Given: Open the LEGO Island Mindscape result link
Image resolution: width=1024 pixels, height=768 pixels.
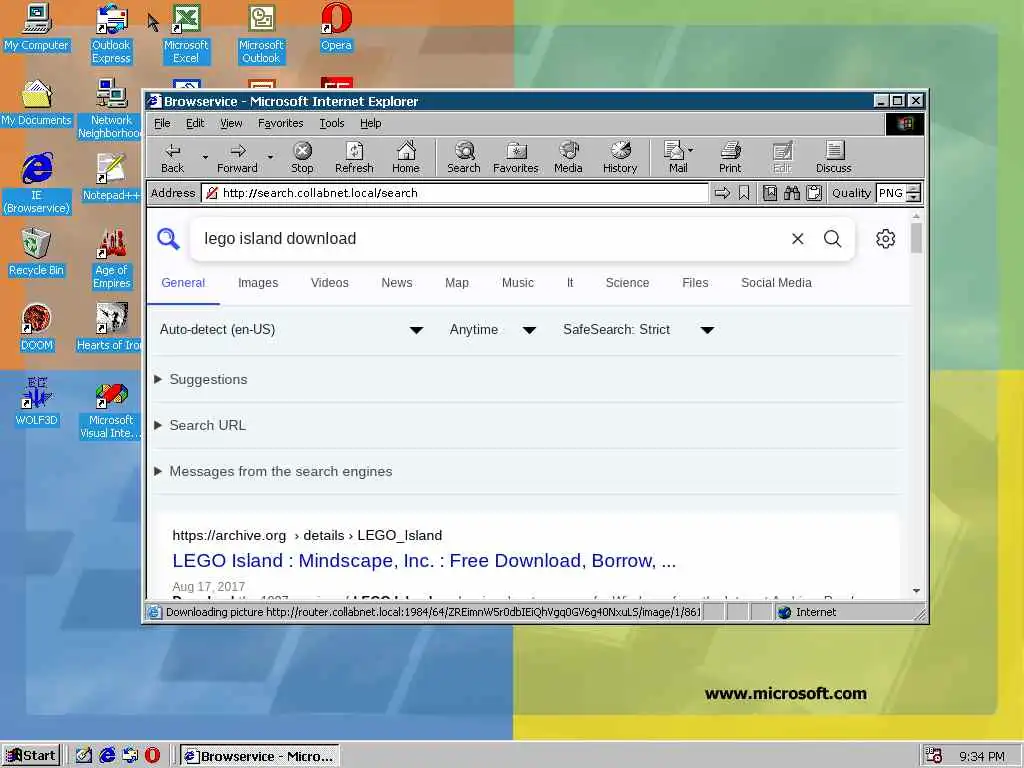Looking at the screenshot, I should click(424, 560).
